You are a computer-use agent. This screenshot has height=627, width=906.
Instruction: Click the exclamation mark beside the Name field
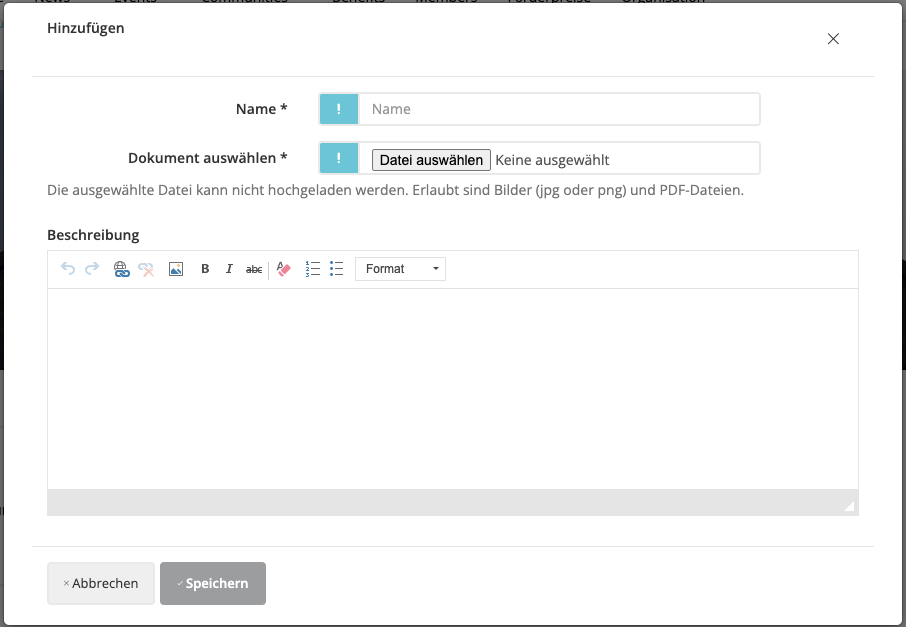click(339, 109)
